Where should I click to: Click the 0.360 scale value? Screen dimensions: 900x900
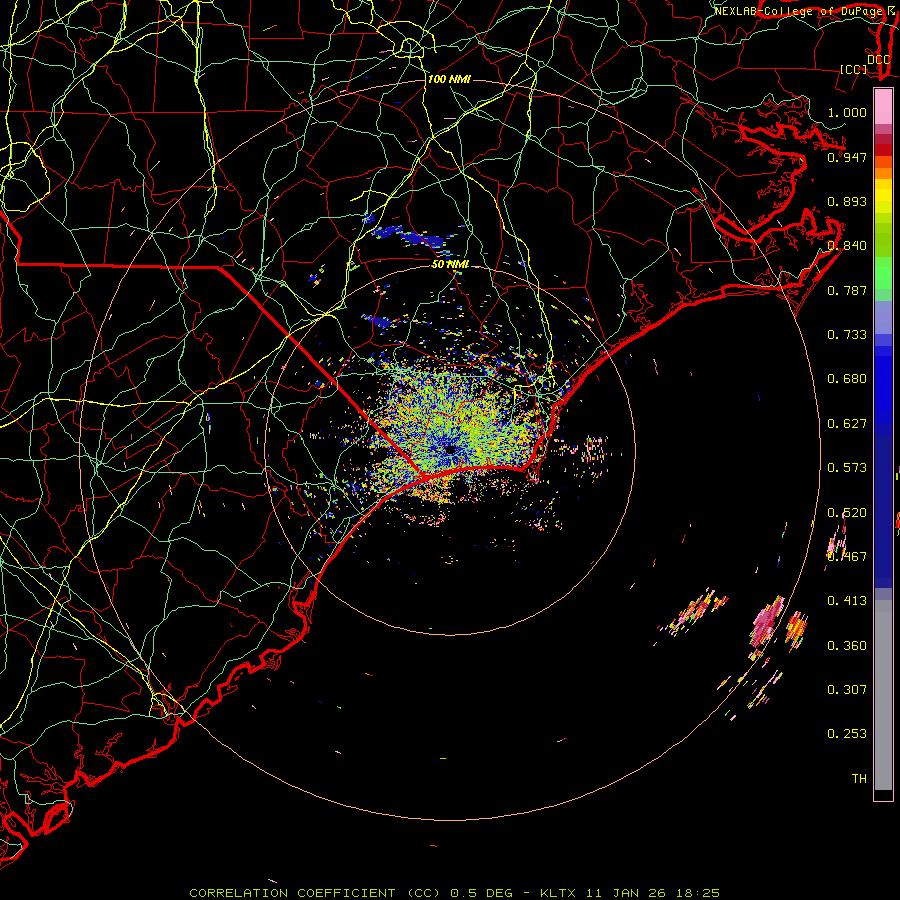click(x=847, y=646)
